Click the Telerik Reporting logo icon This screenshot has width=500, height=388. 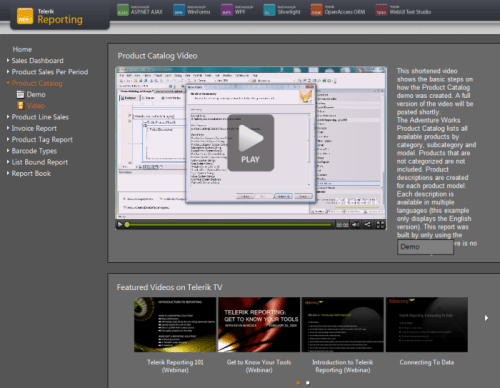[25, 16]
